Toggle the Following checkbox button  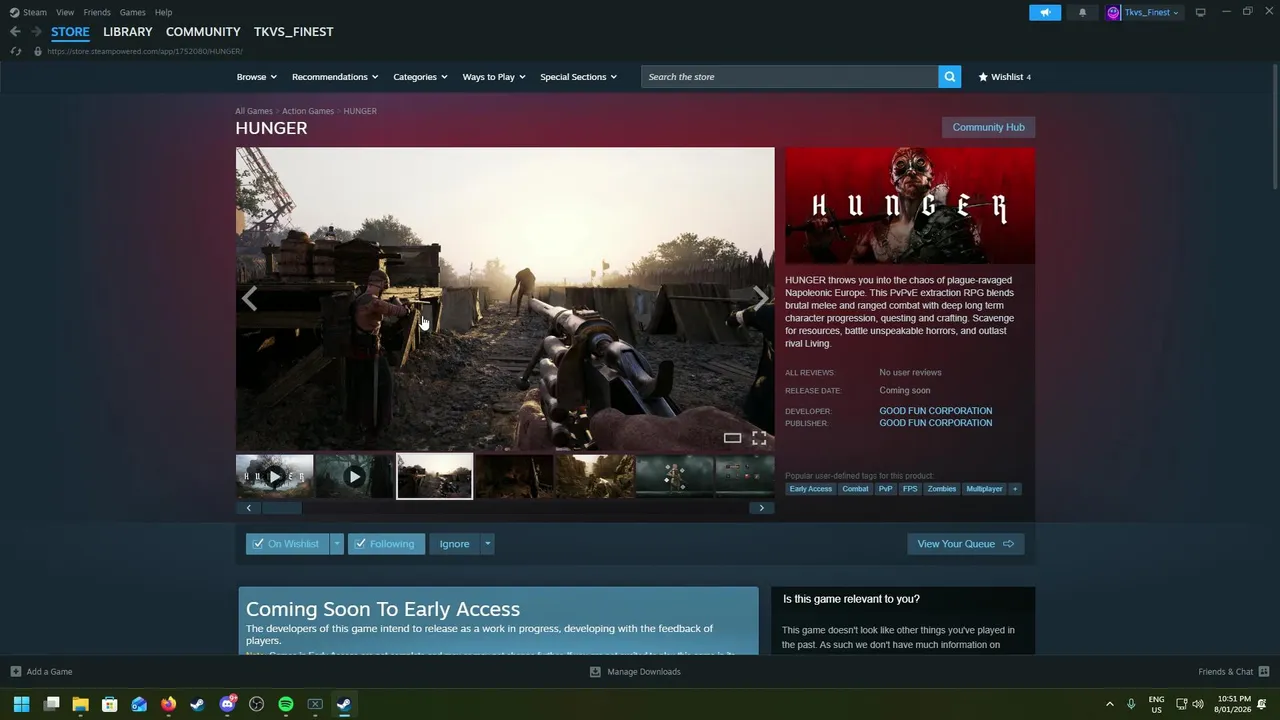point(386,544)
